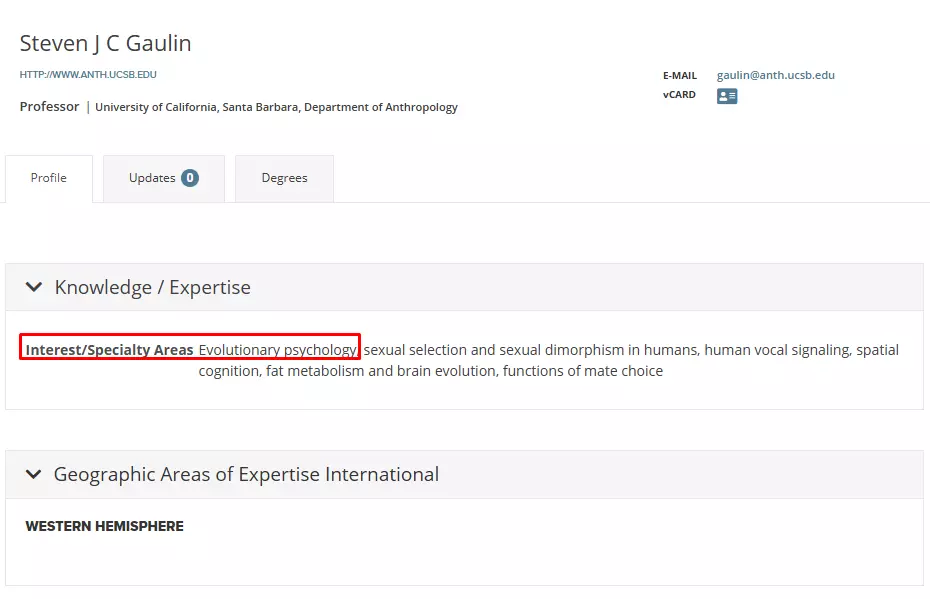Open the HTTP://WWW.ANTH.UCSB.EDU website link

tap(88, 75)
